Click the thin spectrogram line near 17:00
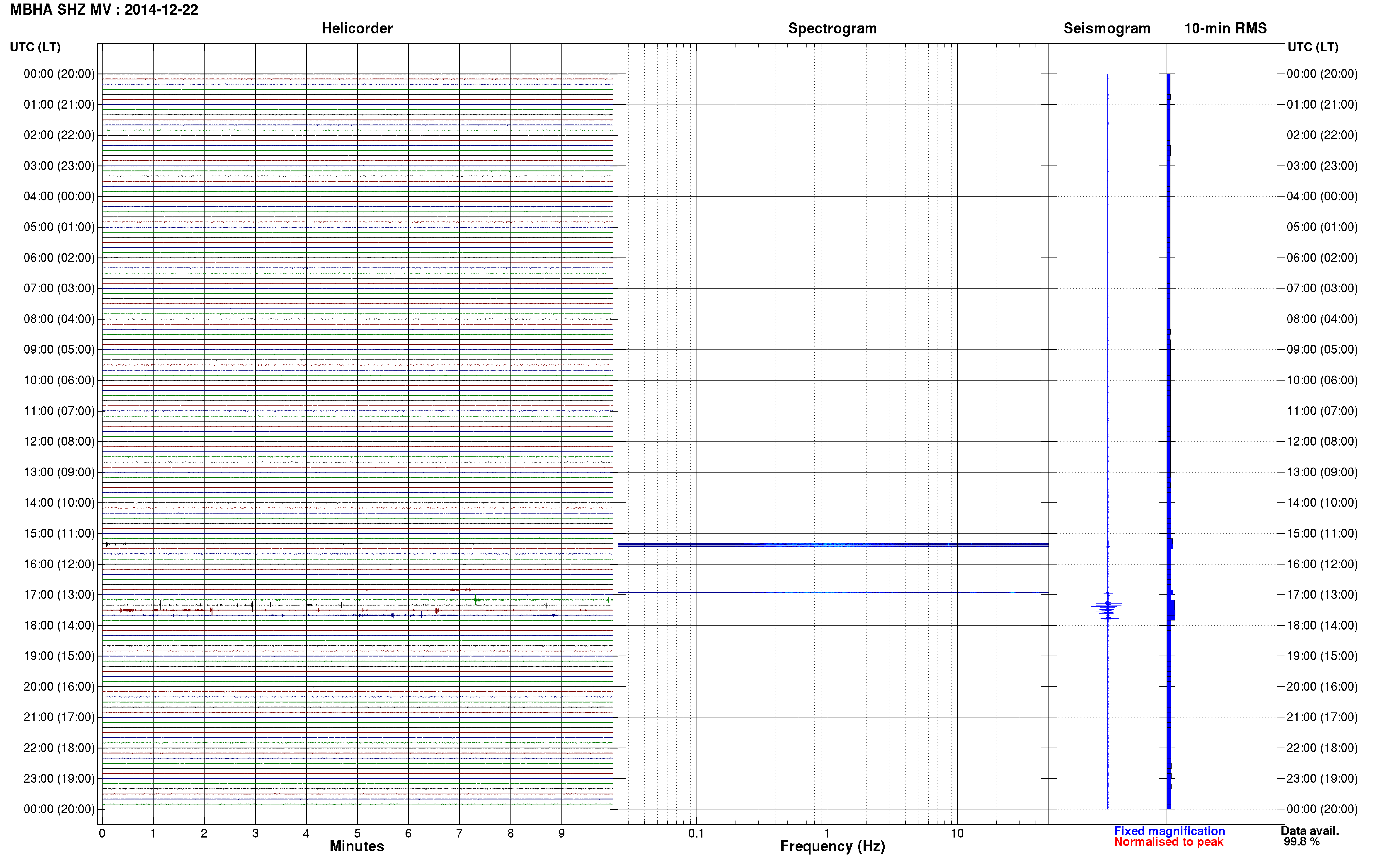Image resolution: width=1389 pixels, height=868 pixels. click(x=833, y=592)
